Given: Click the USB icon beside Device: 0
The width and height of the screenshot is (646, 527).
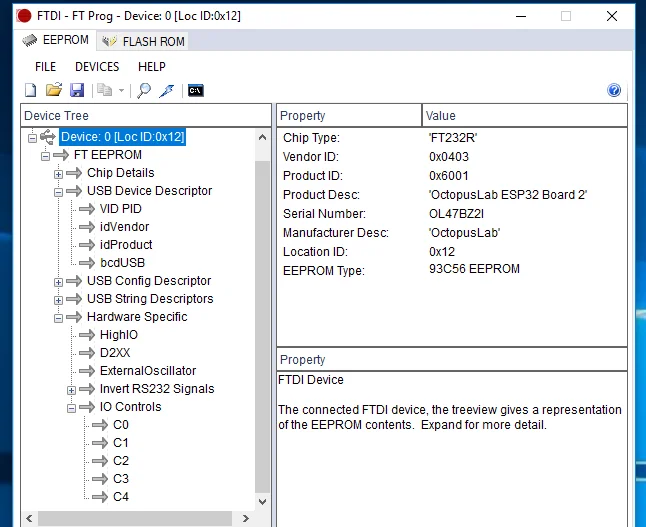Looking at the screenshot, I should click(48, 137).
